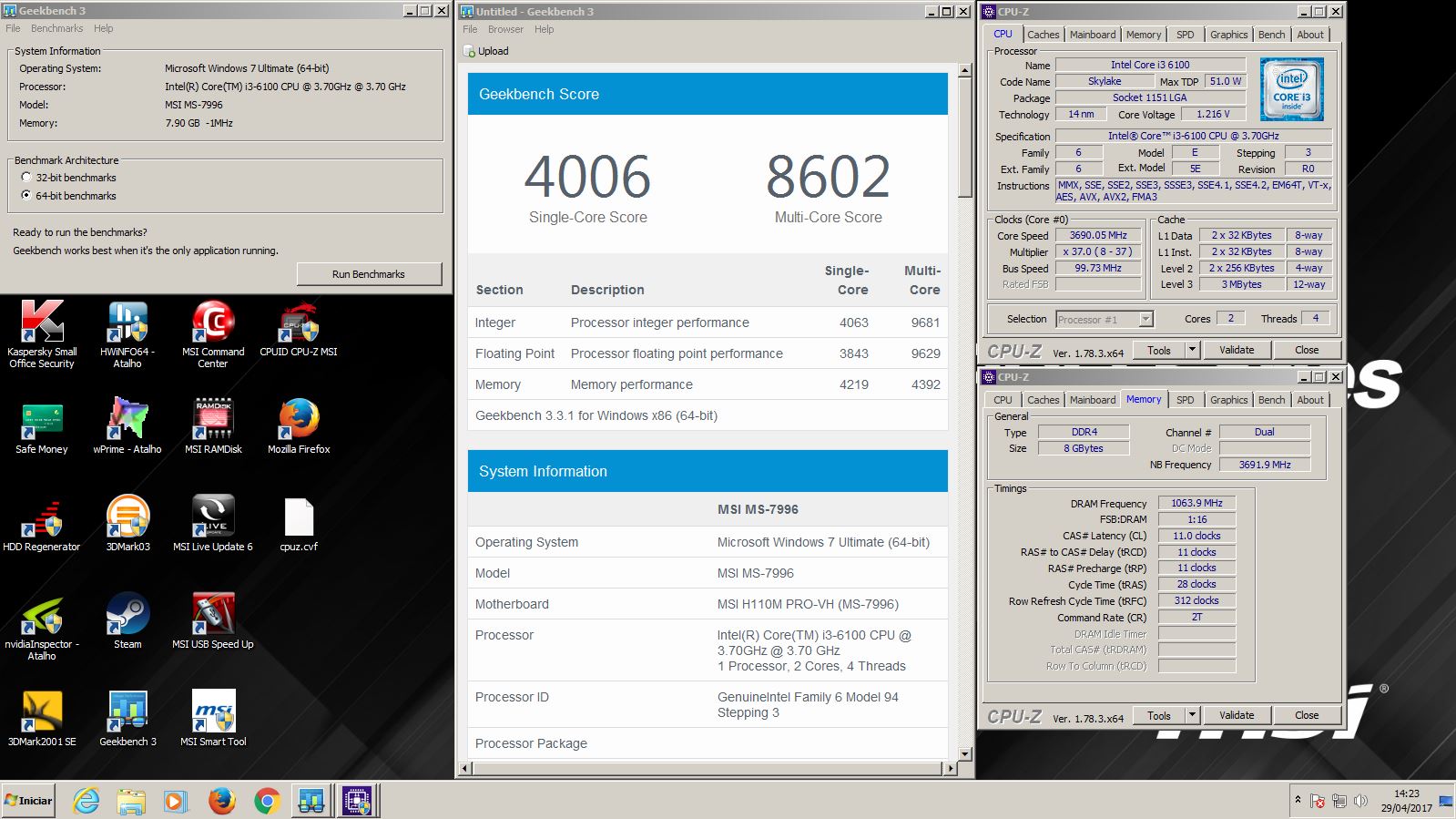Click Upload in Geekbench results toolbar
1456x819 pixels.
[486, 51]
